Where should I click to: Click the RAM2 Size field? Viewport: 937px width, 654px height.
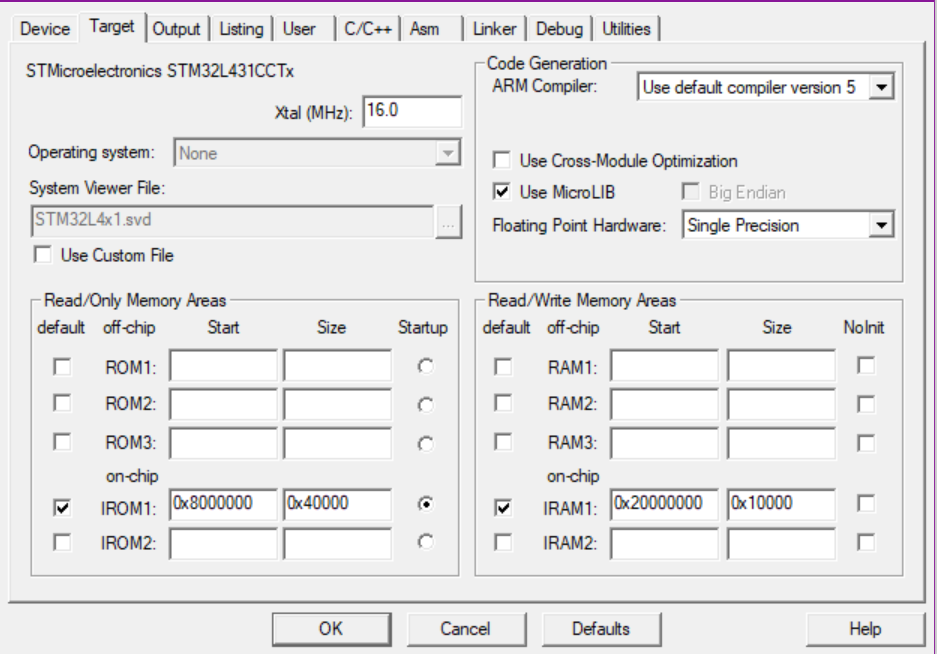782,404
